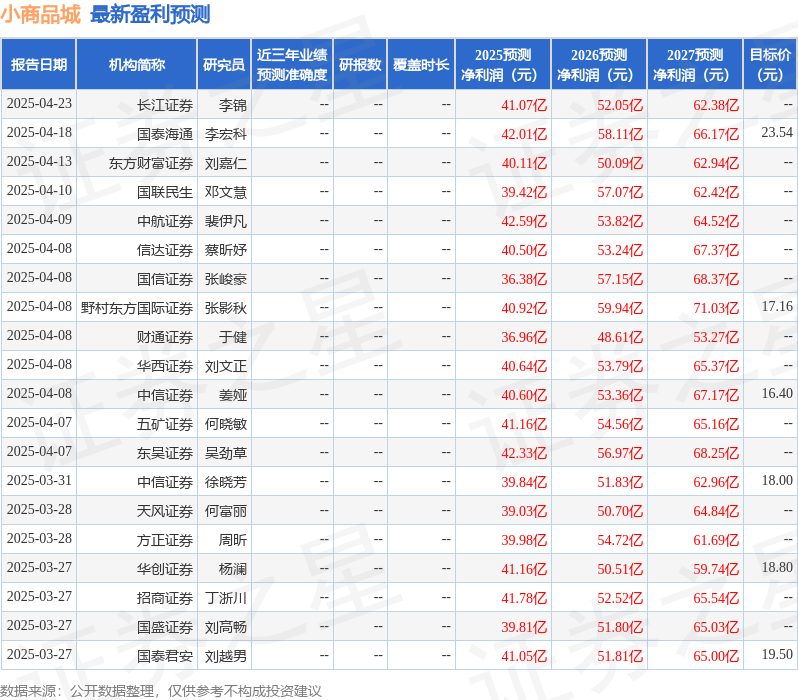
Task: Click researcher 徐晓芳
Action: click(226, 483)
